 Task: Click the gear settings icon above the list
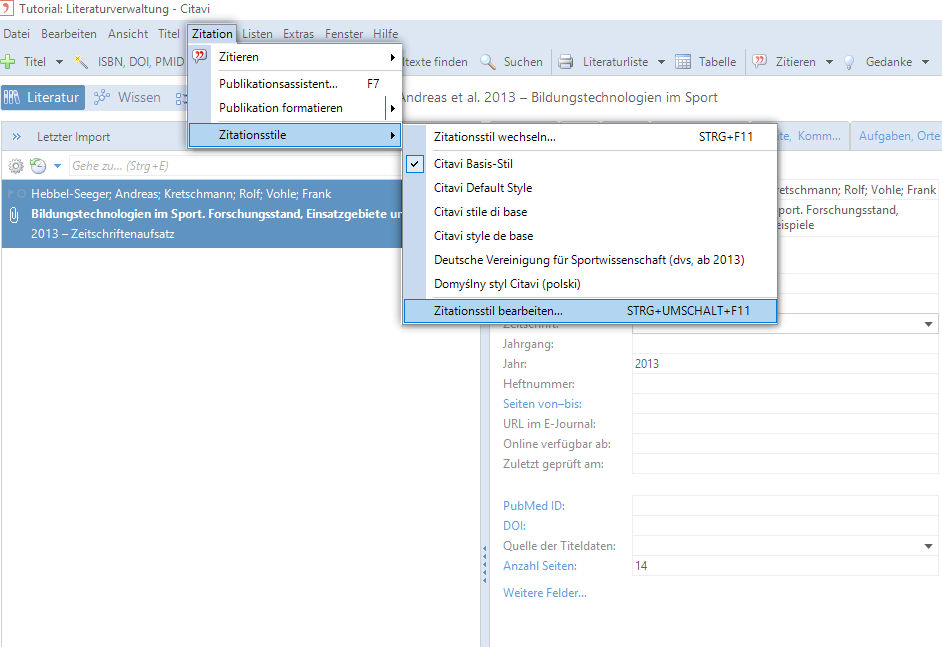[x=16, y=166]
